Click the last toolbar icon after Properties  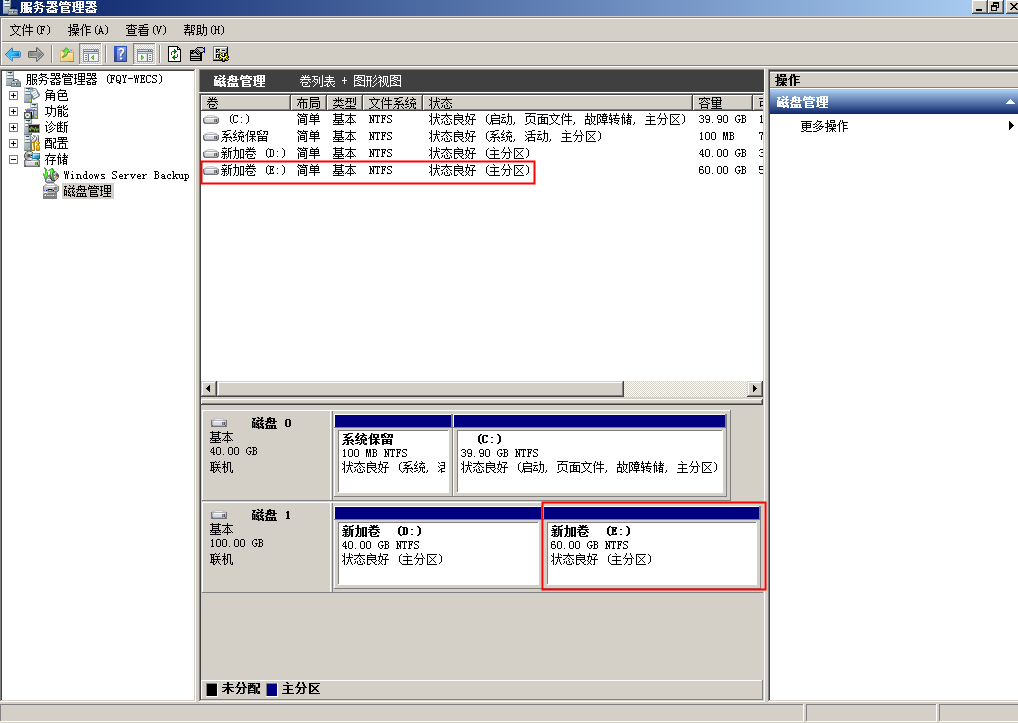tap(221, 54)
